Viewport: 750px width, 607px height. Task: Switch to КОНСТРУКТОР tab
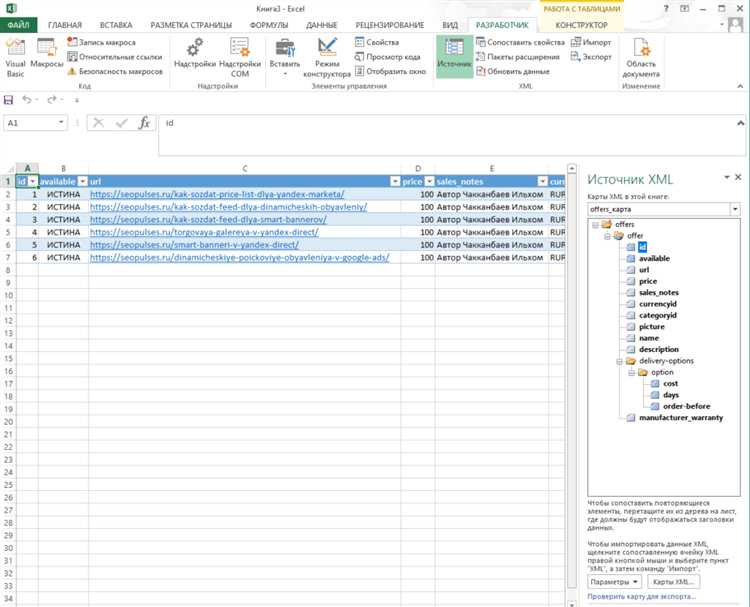[x=581, y=25]
